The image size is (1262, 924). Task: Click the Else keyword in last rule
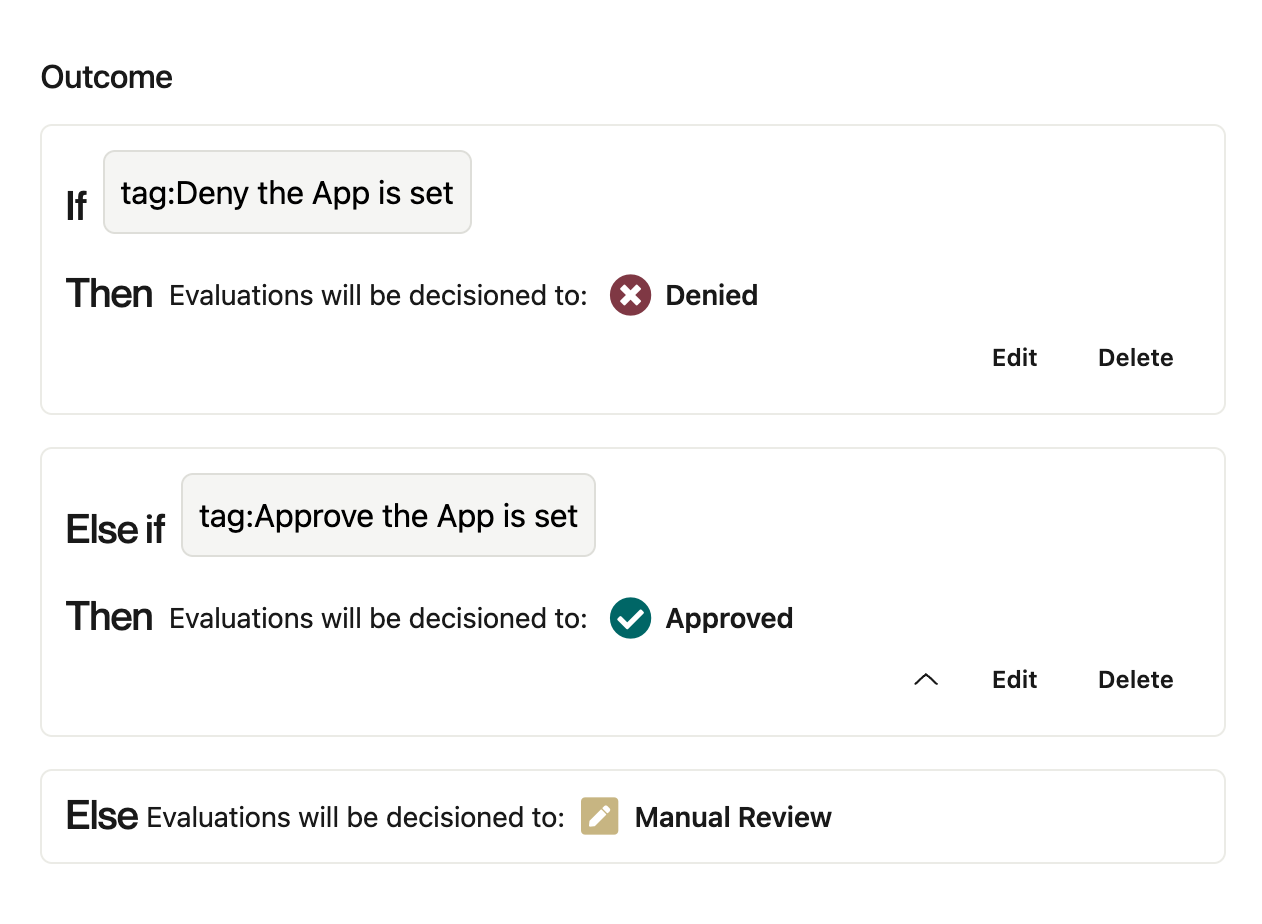[101, 816]
